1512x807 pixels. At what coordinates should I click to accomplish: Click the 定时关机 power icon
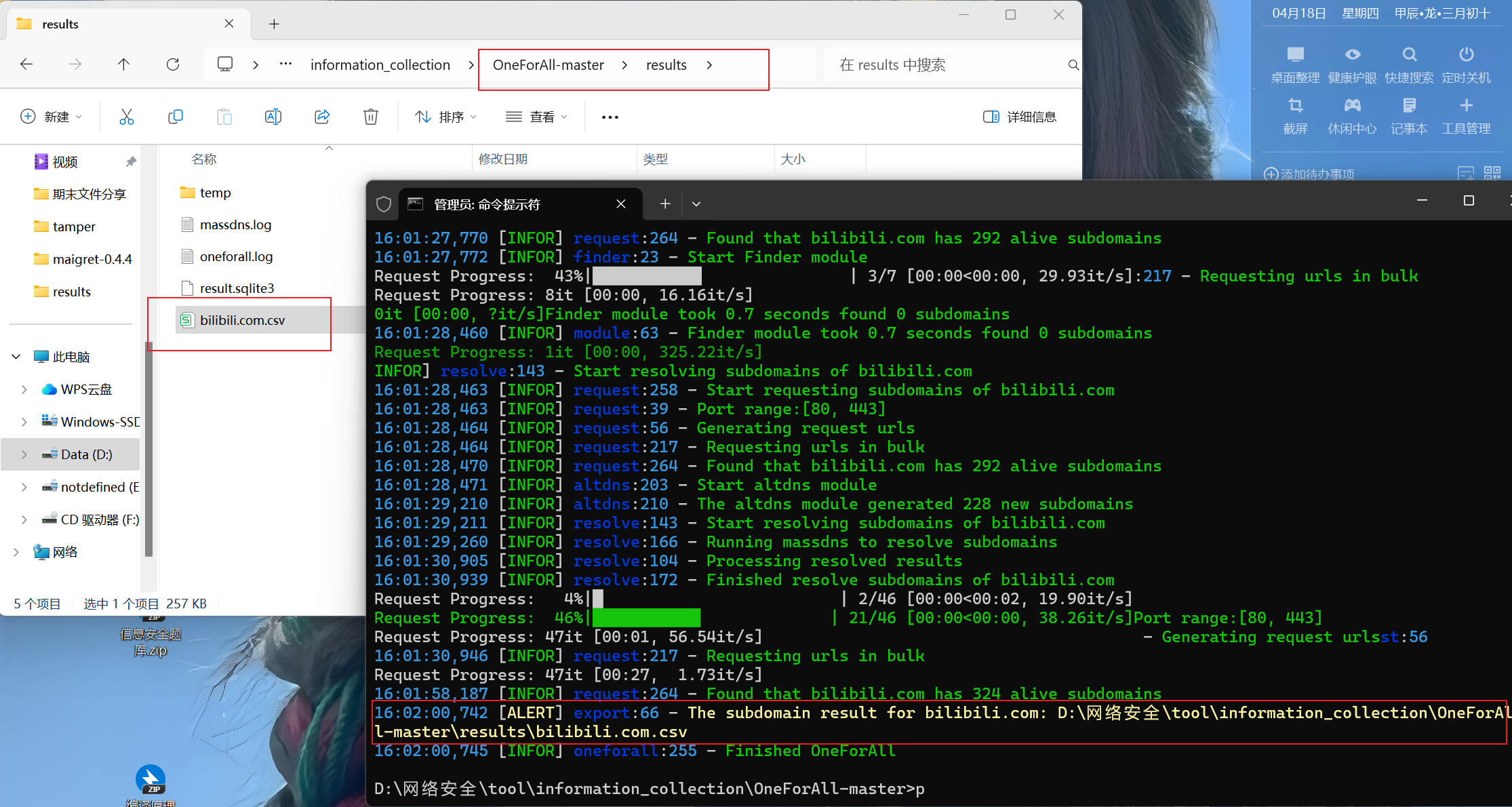point(1466,55)
